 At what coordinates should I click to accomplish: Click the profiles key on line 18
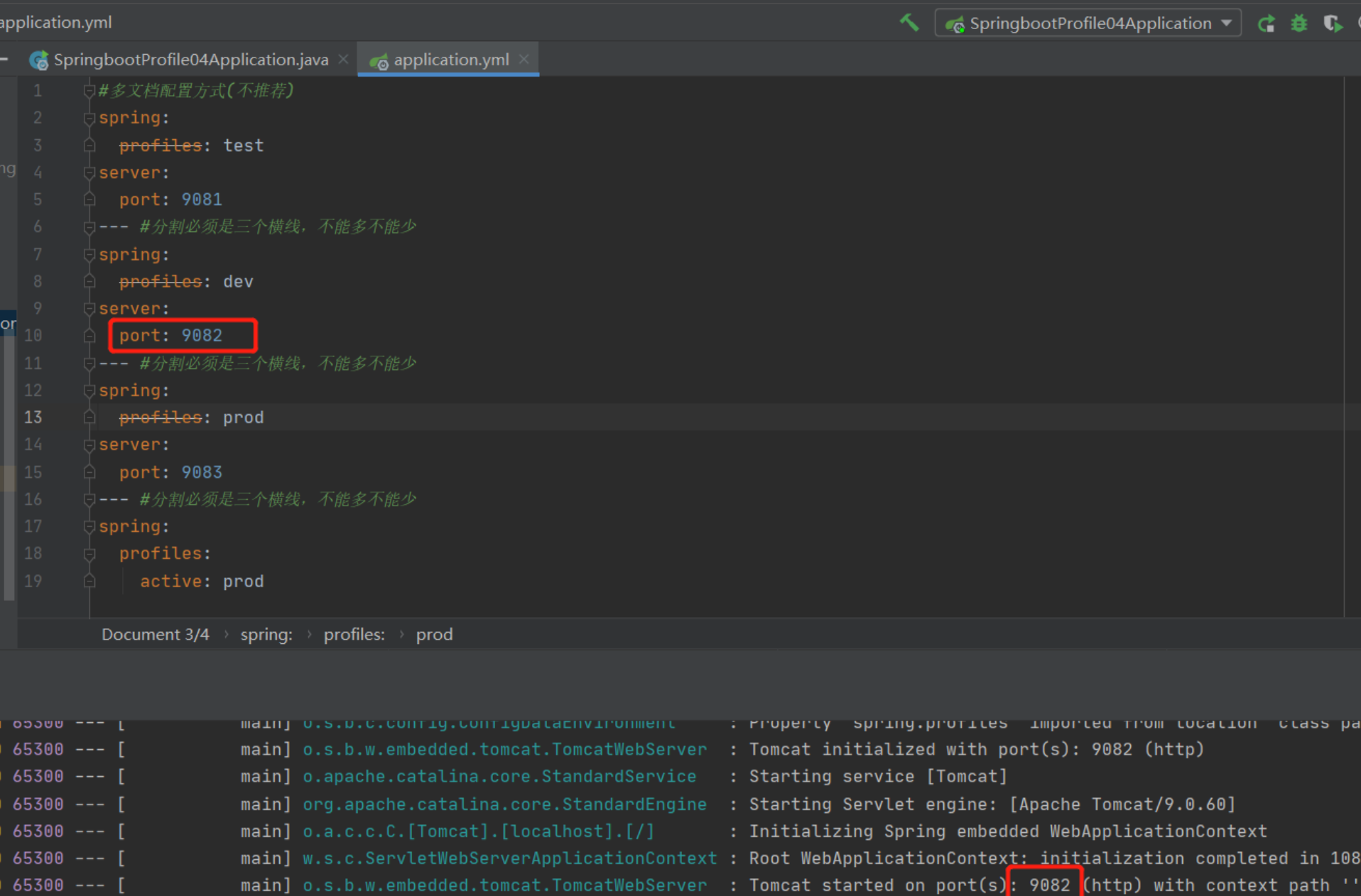pos(161,554)
